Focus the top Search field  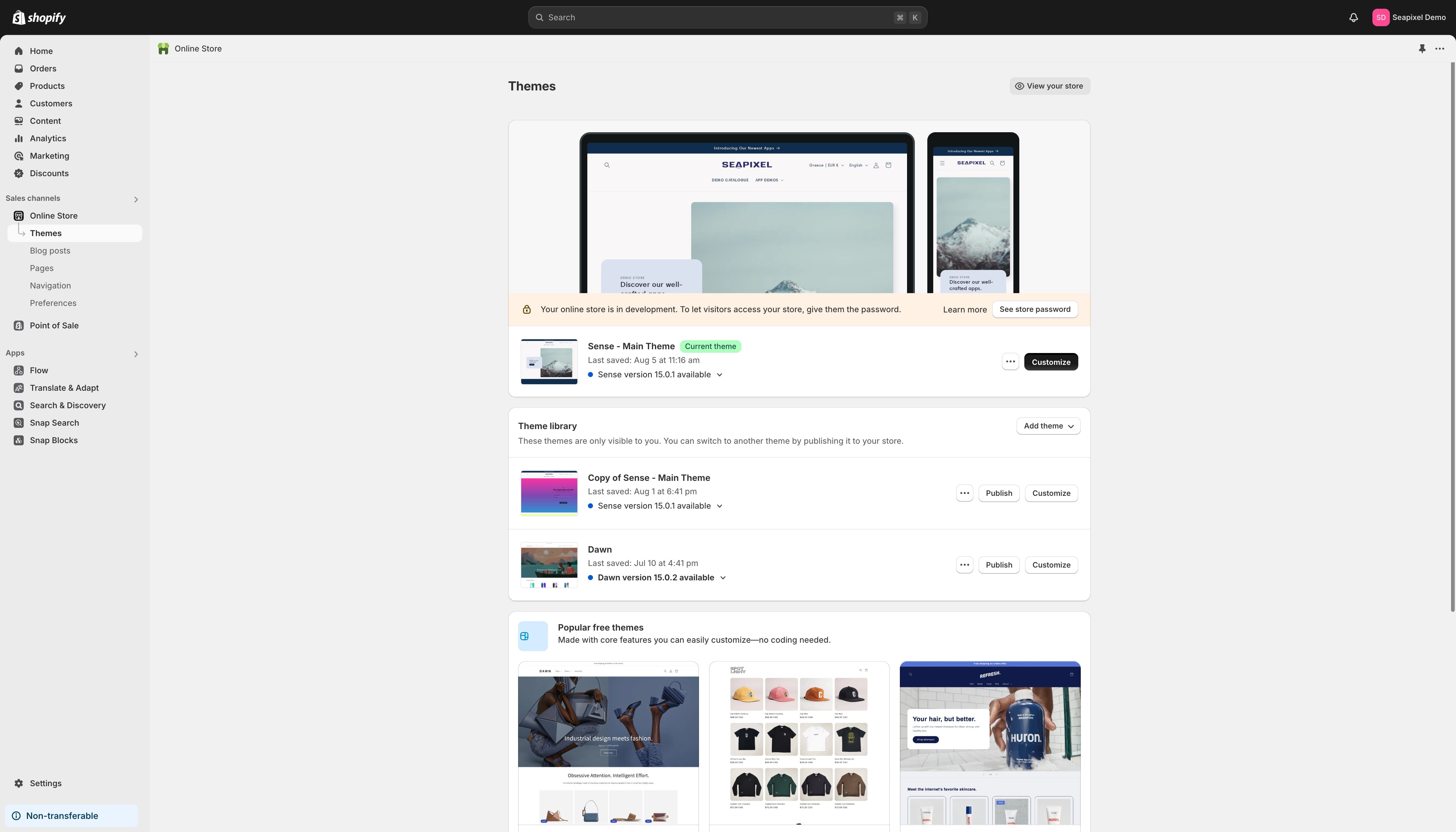click(x=727, y=18)
